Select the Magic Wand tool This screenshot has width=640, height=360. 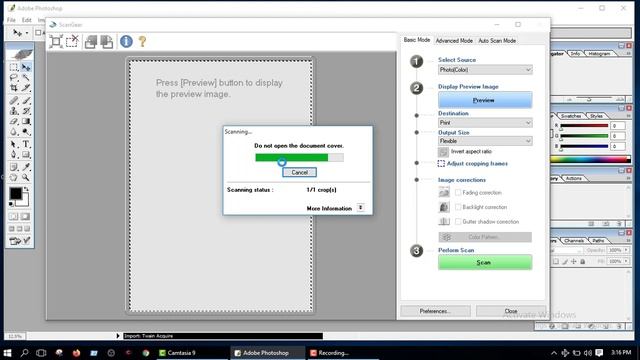click(26, 78)
